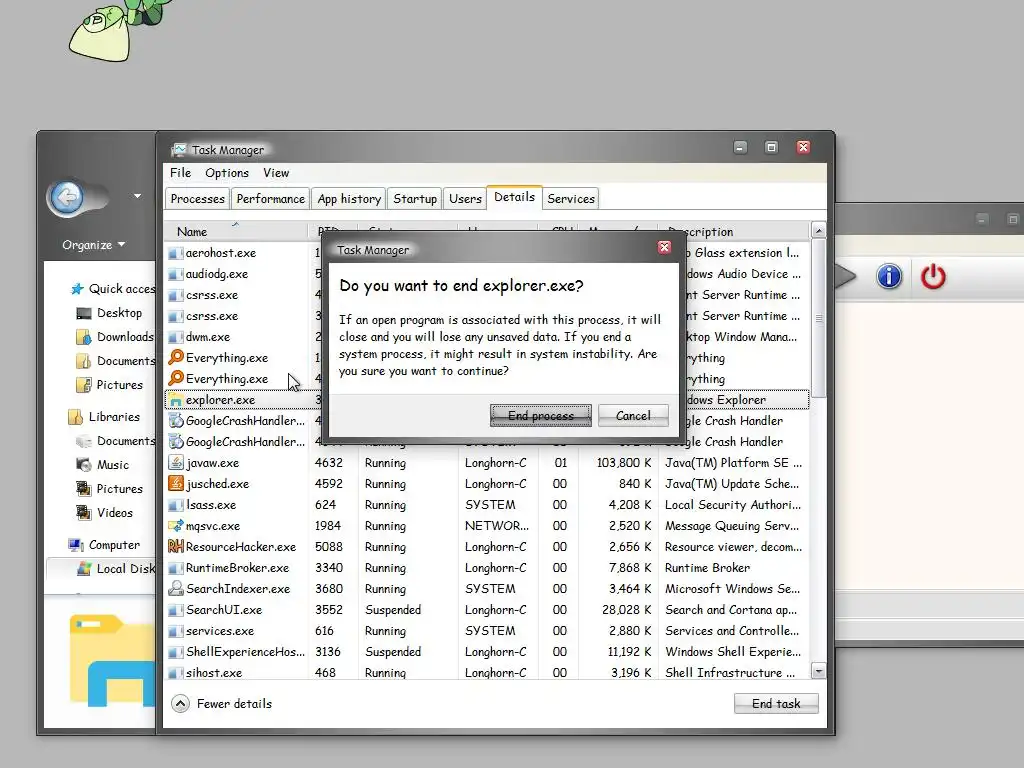1024x768 pixels.
Task: Open Downloads in Explorer sidebar
Action: coord(125,337)
